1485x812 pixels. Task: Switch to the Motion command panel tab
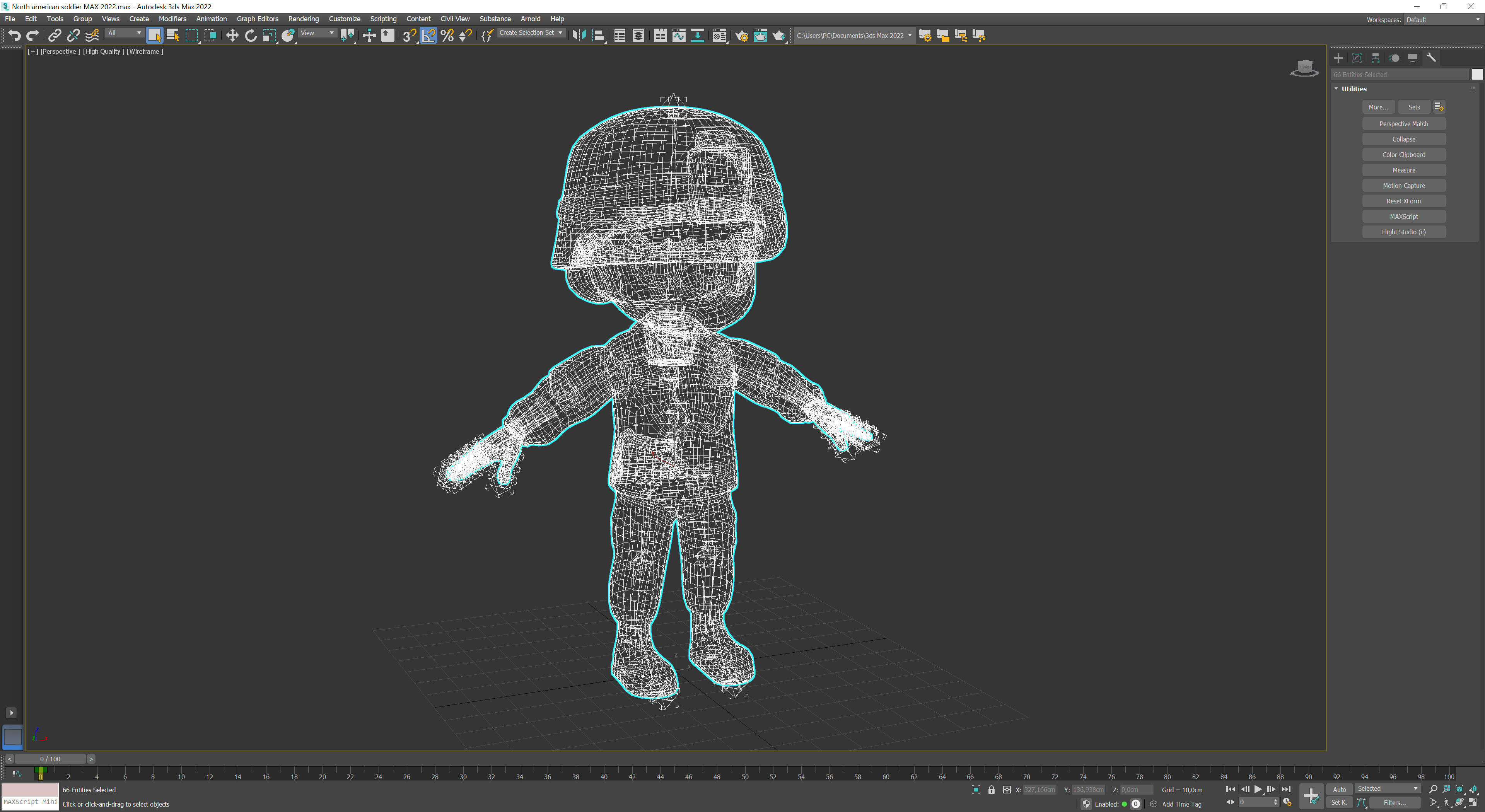[x=1394, y=58]
